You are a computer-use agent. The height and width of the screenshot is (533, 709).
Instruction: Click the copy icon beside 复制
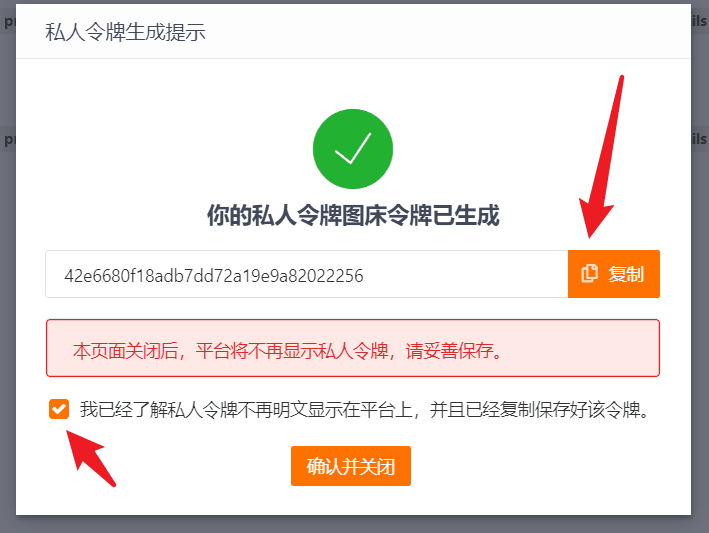coord(589,274)
